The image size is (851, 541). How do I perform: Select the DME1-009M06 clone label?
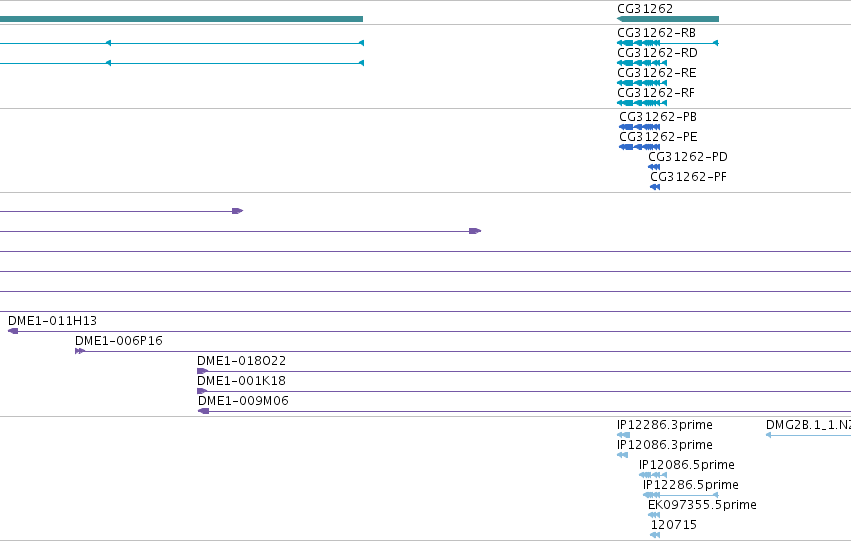[x=243, y=401]
